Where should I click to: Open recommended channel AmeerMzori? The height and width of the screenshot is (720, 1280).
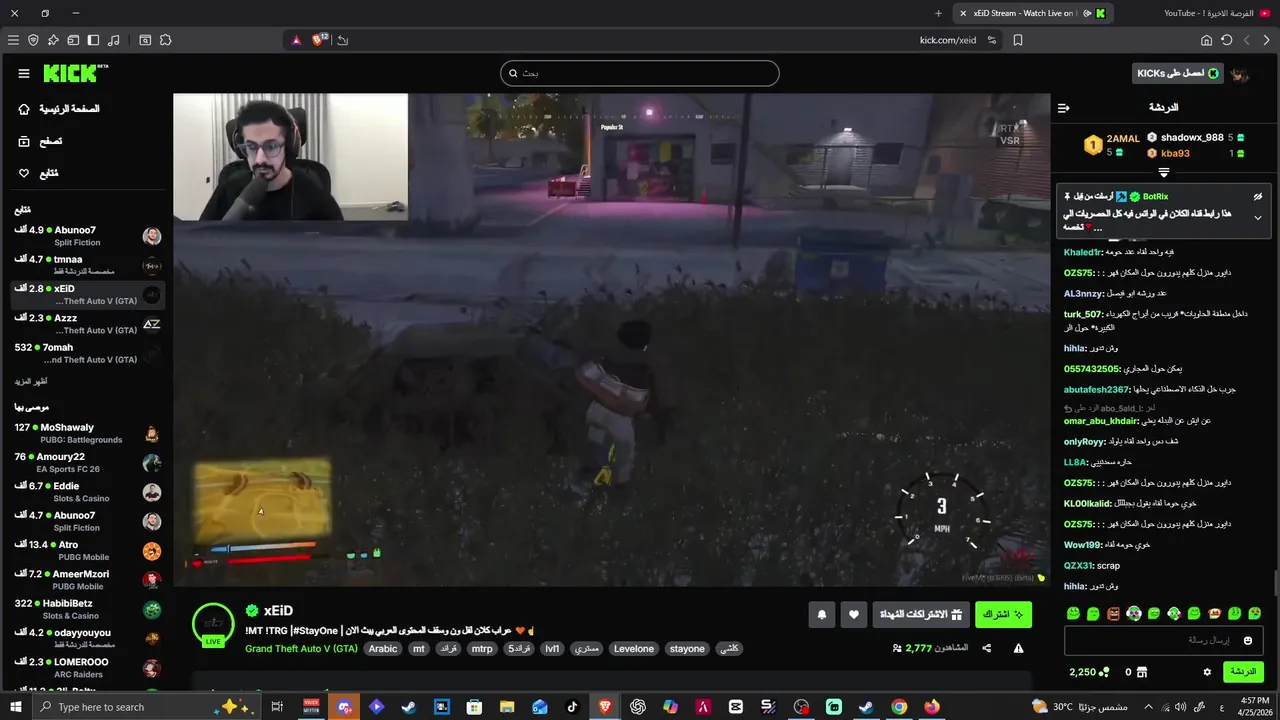coord(87,580)
